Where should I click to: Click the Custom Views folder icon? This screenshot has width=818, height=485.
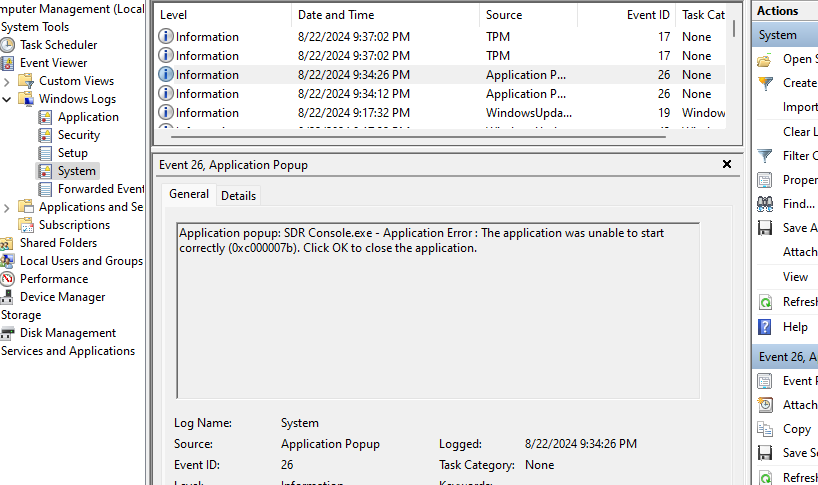point(26,81)
